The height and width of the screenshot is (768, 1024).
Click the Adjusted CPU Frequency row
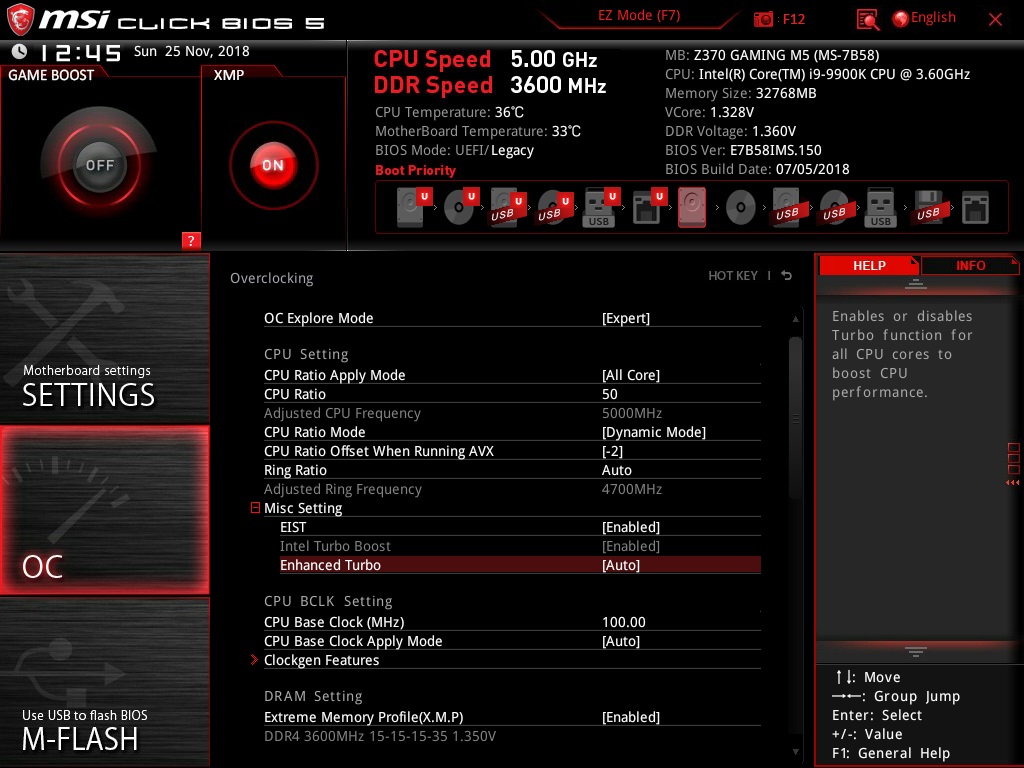pos(512,413)
